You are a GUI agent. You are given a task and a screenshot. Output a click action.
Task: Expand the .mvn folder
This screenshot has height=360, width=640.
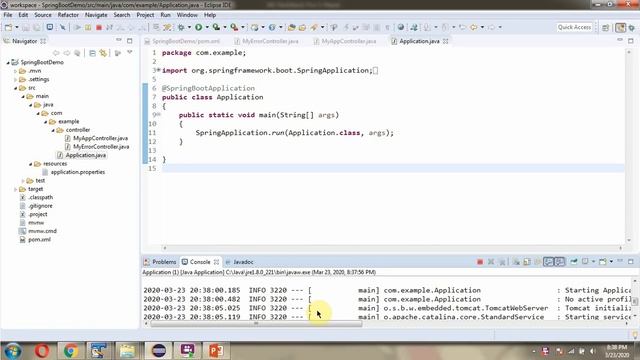(16, 71)
